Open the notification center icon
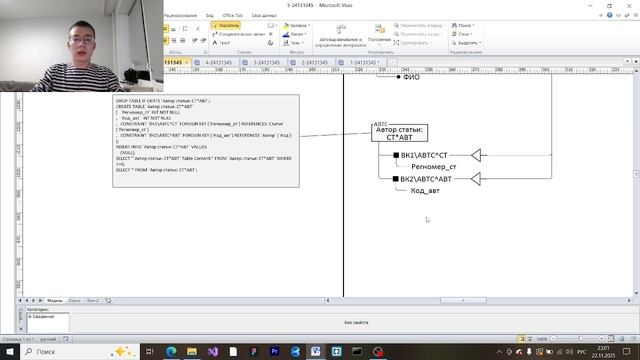Image resolution: width=640 pixels, height=360 pixels. 627,351
